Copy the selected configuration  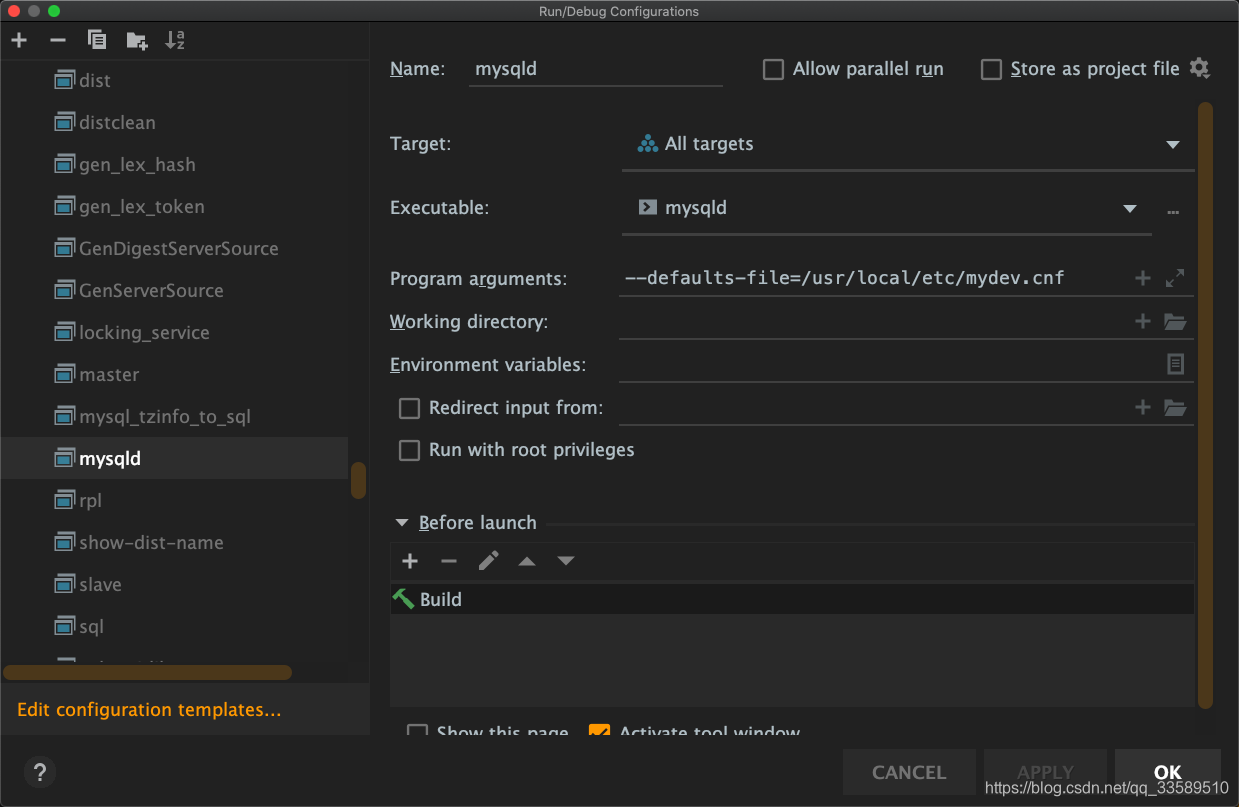97,40
